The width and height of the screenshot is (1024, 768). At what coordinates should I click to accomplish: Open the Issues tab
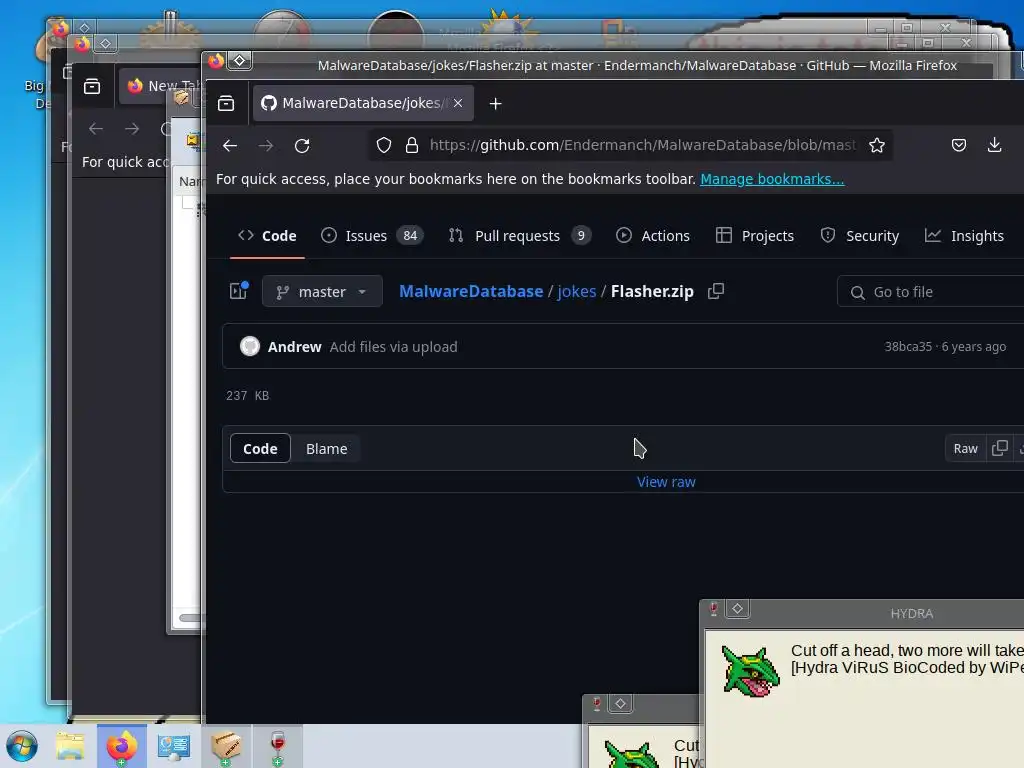[372, 236]
